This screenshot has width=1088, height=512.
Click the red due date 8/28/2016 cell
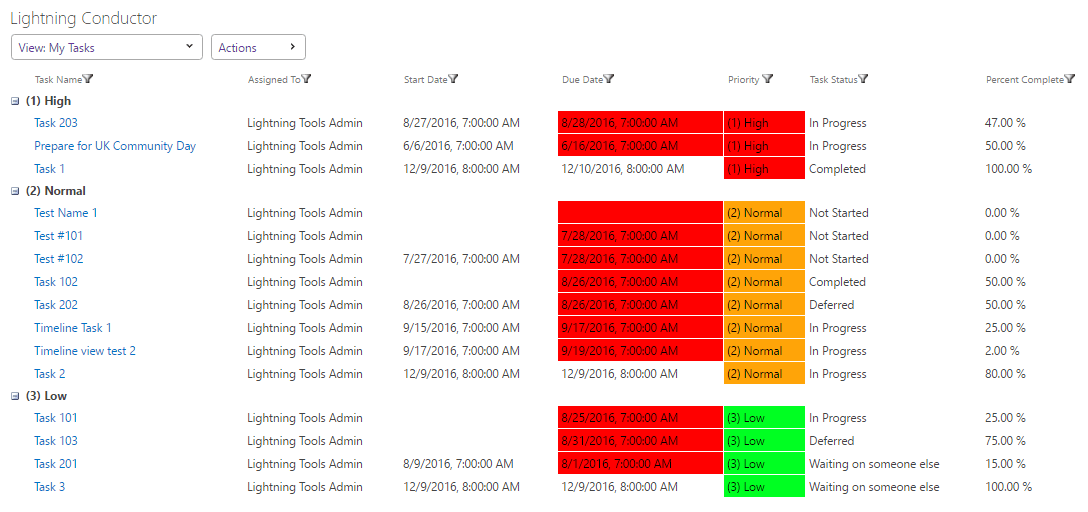(640, 123)
